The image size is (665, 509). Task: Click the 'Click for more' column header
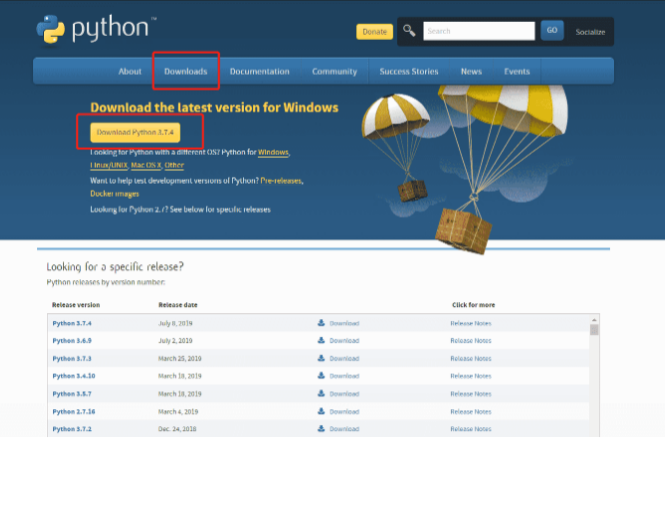[473, 305]
